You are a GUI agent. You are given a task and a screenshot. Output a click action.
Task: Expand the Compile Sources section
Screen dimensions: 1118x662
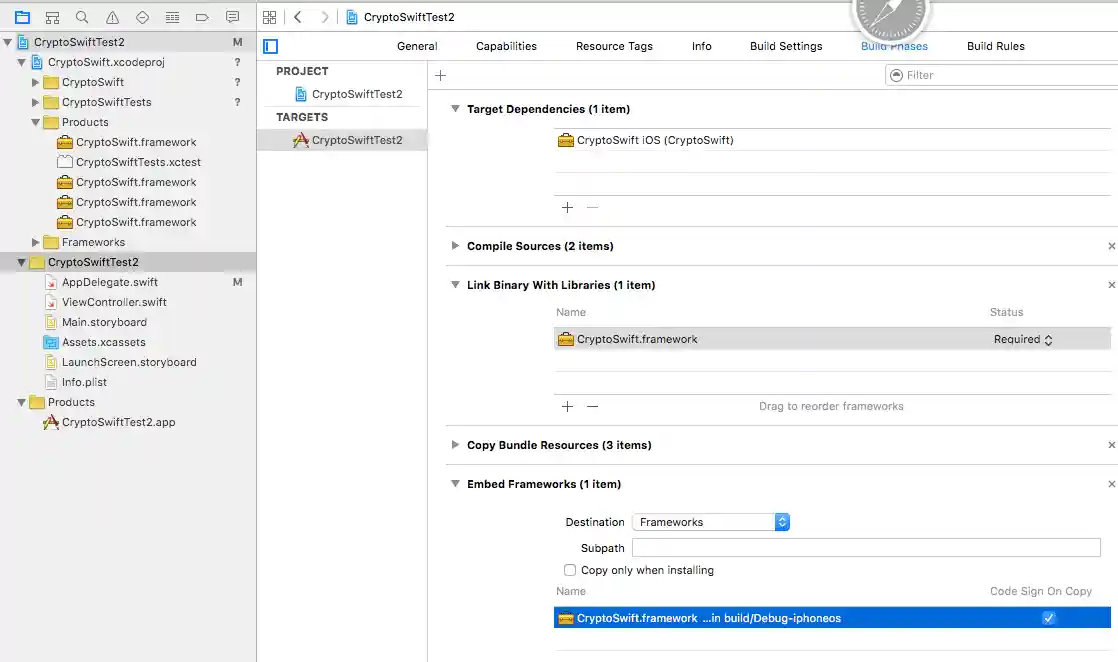pos(455,246)
